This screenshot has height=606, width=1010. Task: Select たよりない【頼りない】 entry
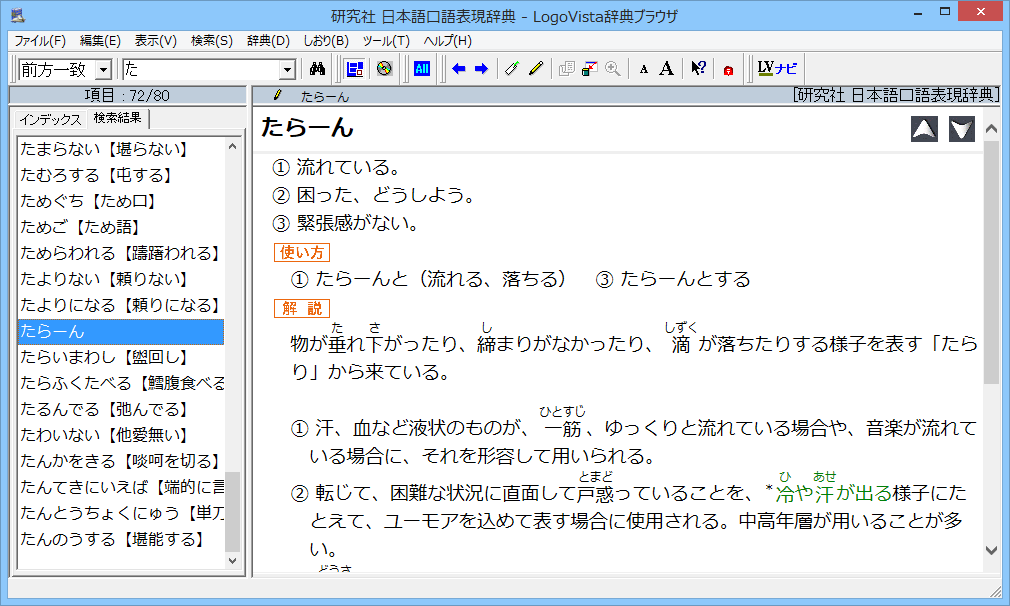coord(121,279)
